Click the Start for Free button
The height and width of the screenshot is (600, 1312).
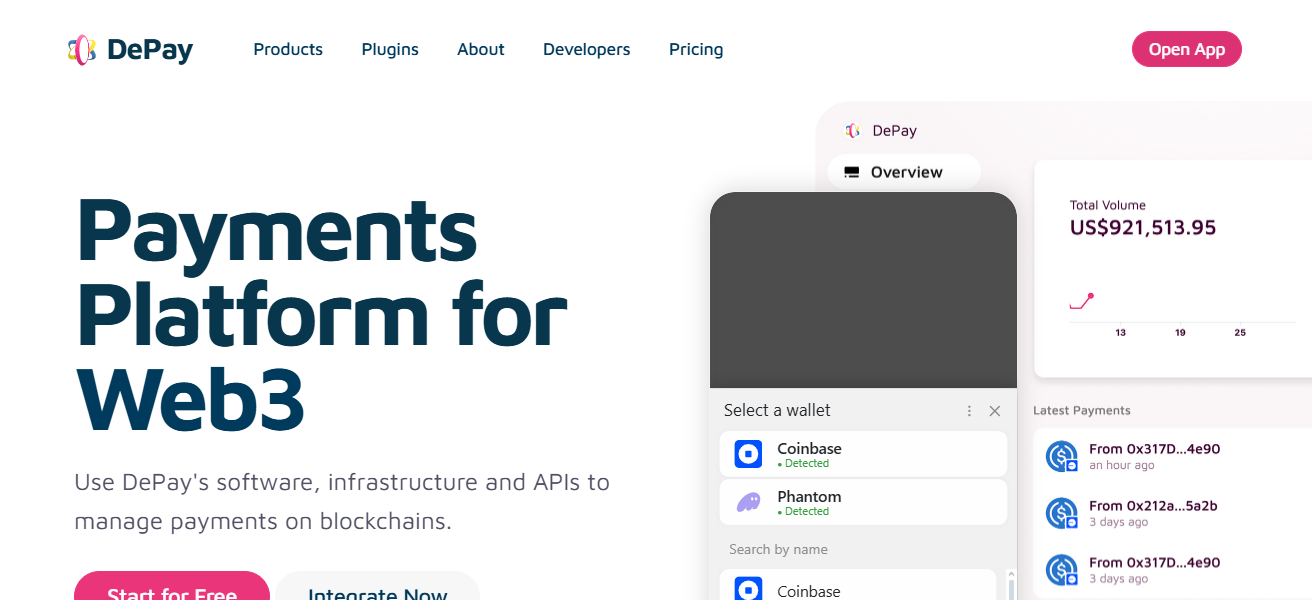point(172,588)
